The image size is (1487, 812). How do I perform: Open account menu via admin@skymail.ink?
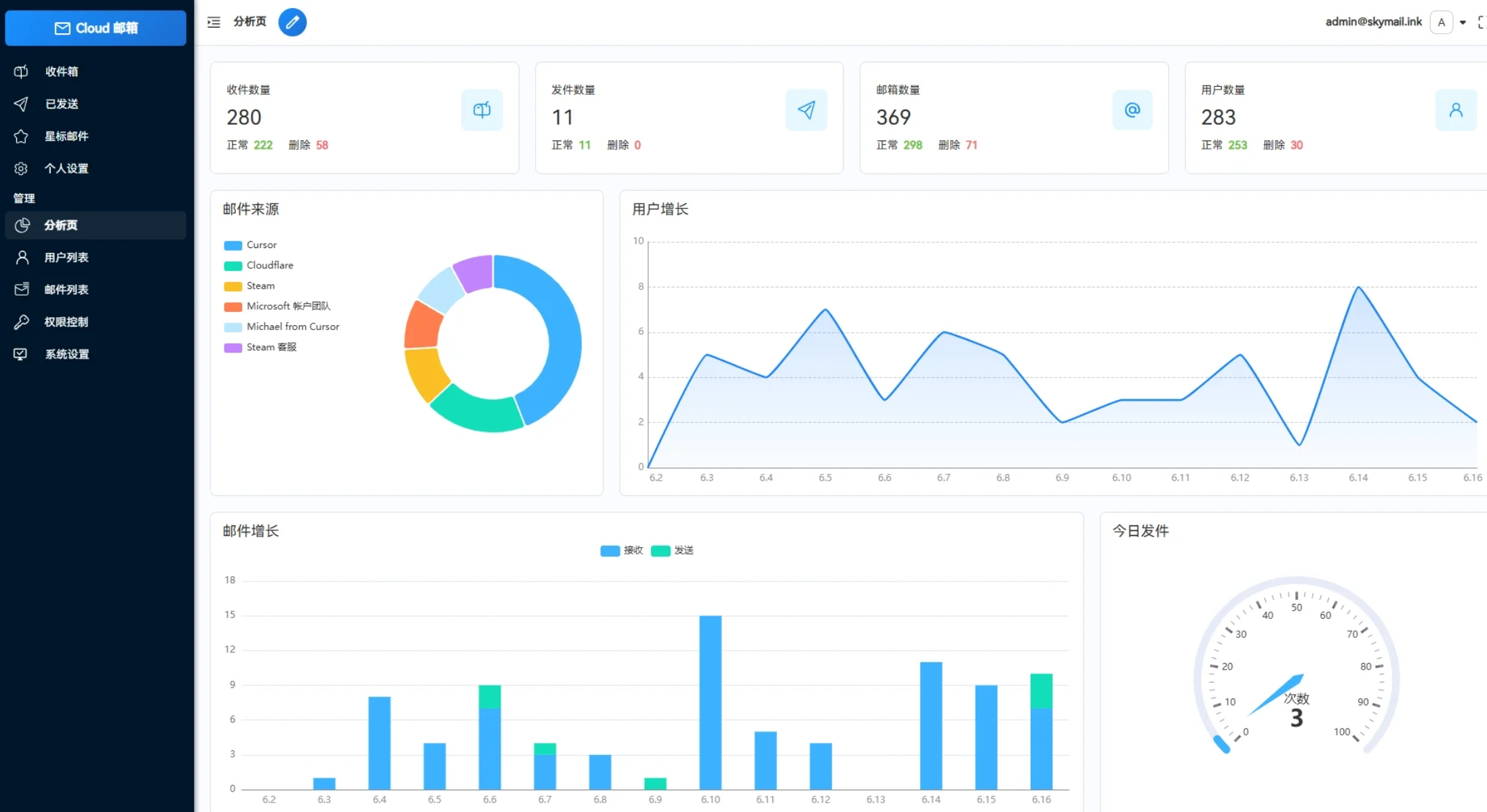(1373, 22)
